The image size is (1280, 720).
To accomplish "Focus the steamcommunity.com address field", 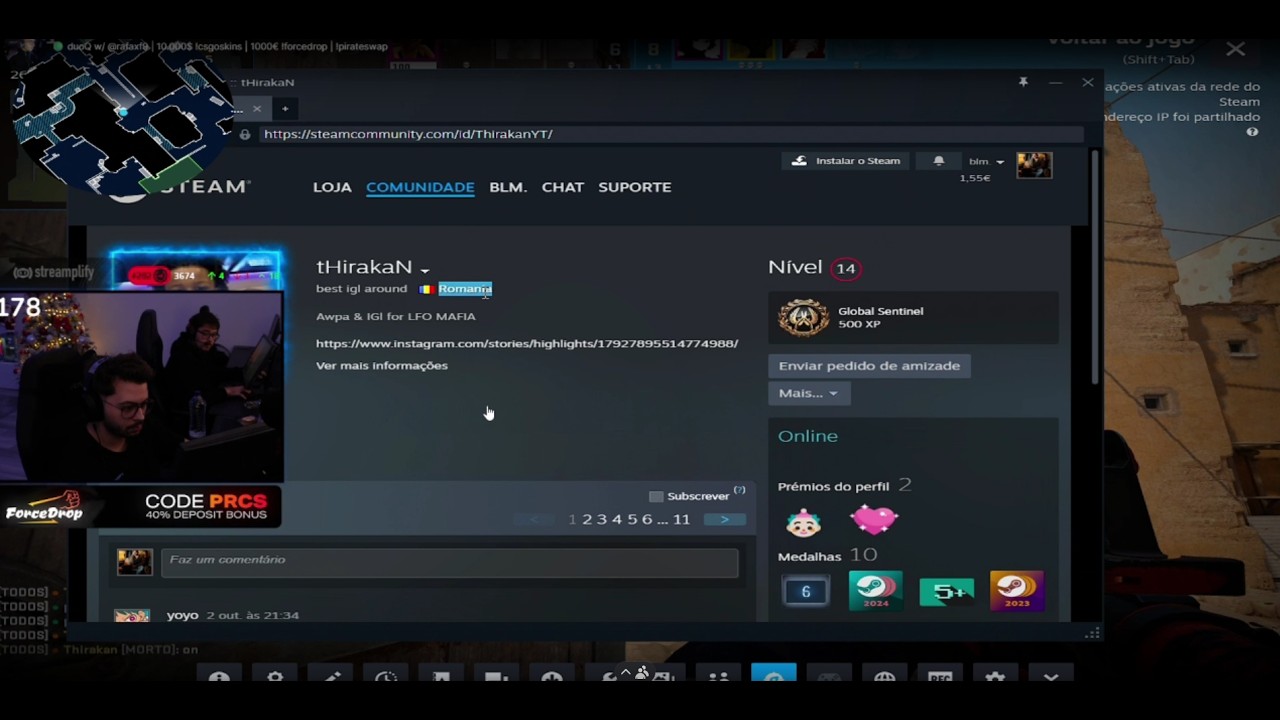I will coord(670,134).
